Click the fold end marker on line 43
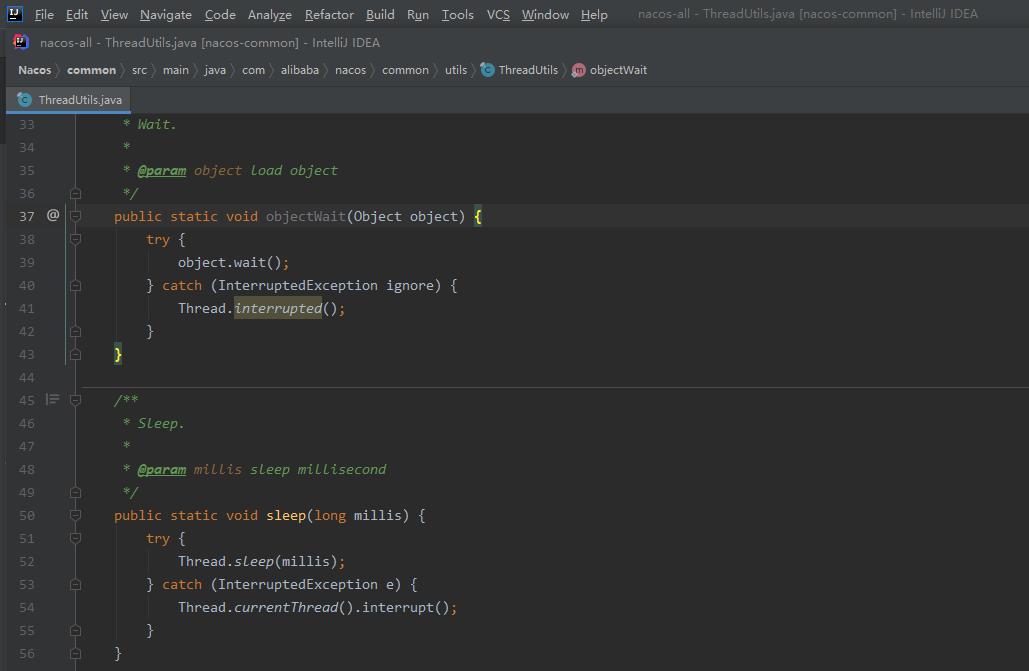The width and height of the screenshot is (1029, 671). 75,354
